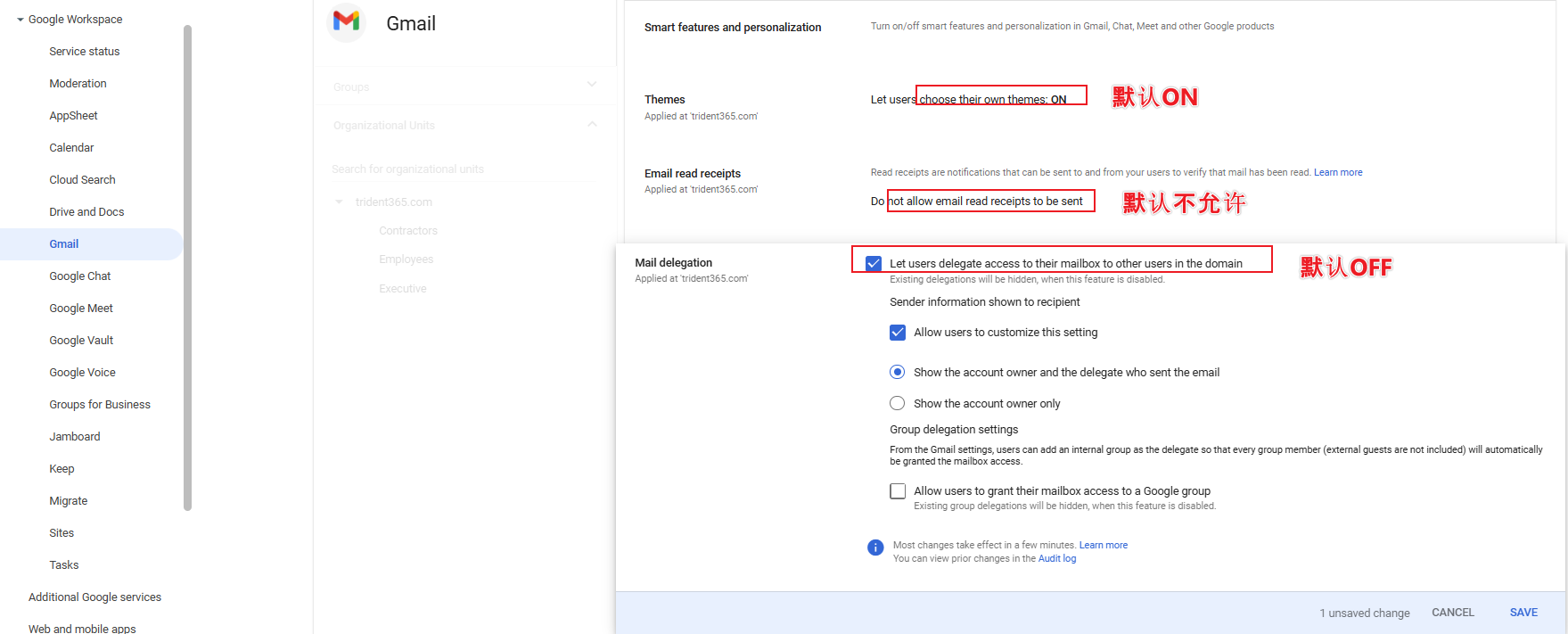Select show account owner and delegate option
Screen dimensions: 1568x634
point(898,373)
